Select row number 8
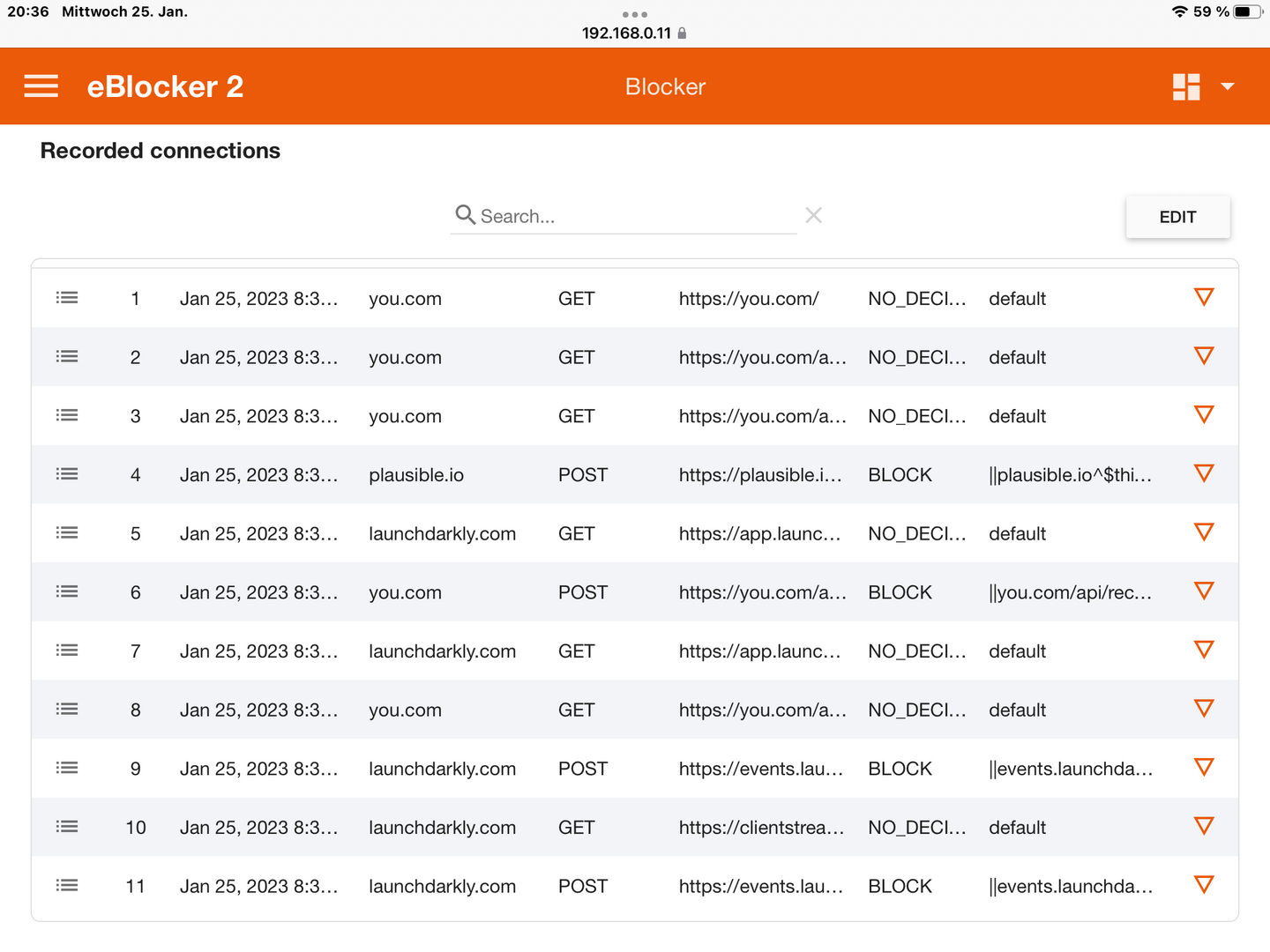The width and height of the screenshot is (1270, 952). (136, 710)
